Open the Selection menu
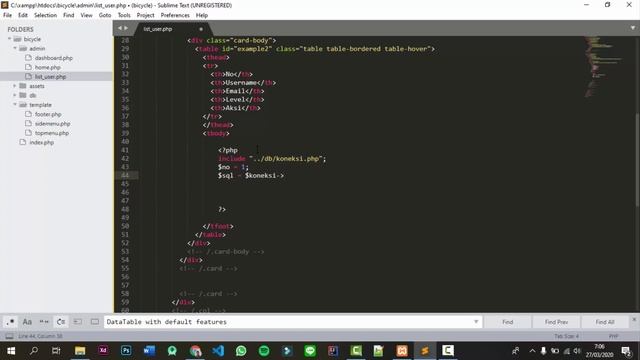640x360 pixels. 45,15
